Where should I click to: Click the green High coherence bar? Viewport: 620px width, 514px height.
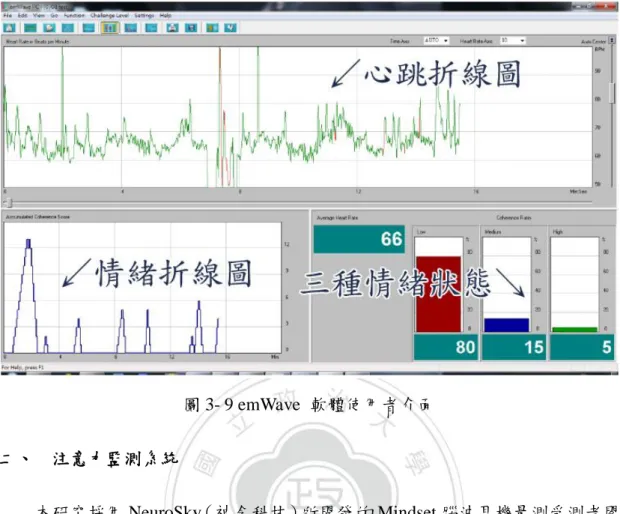[575, 329]
